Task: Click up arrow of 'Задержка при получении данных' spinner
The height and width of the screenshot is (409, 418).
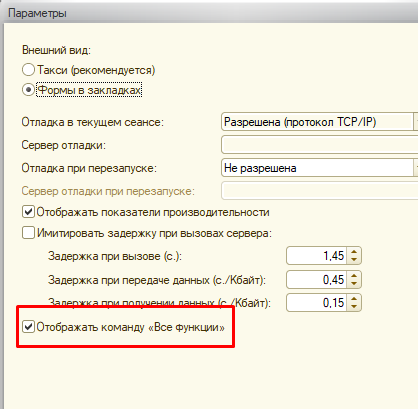Action: point(354,299)
